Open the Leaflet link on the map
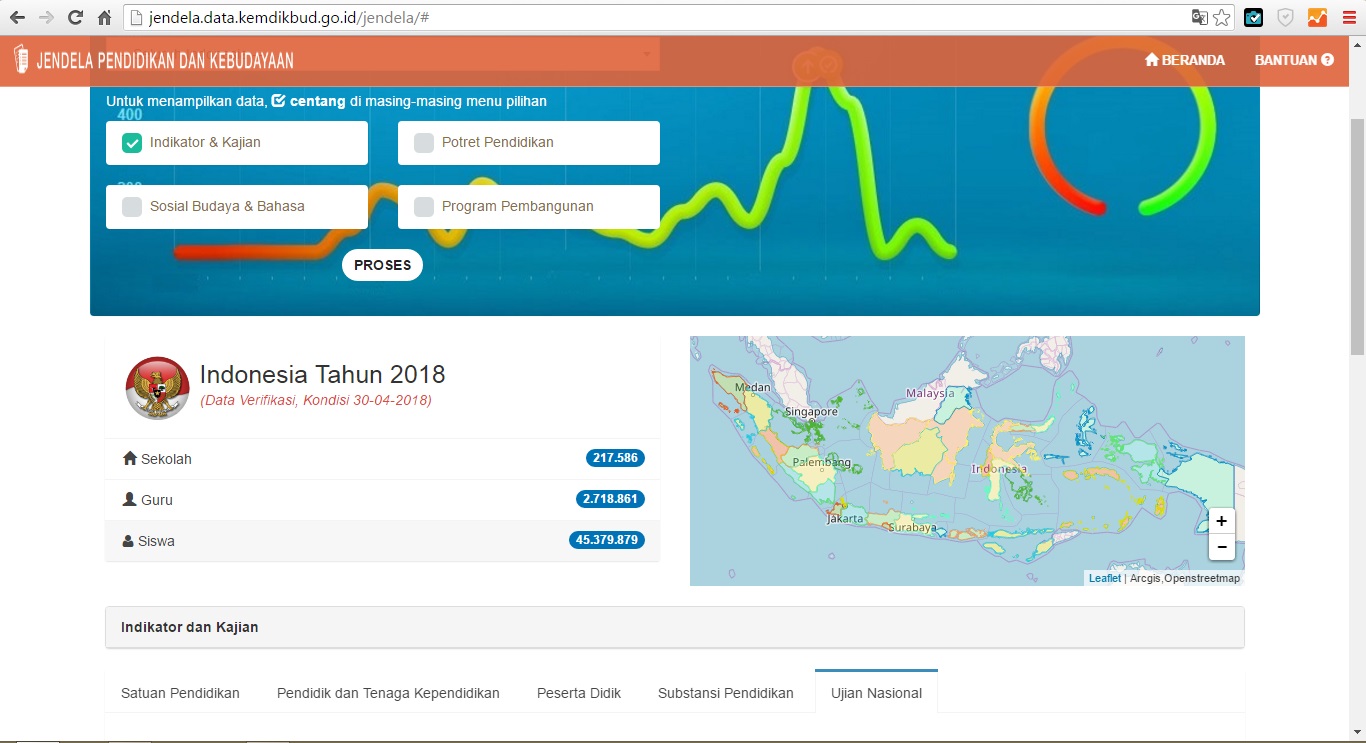 click(1103, 577)
